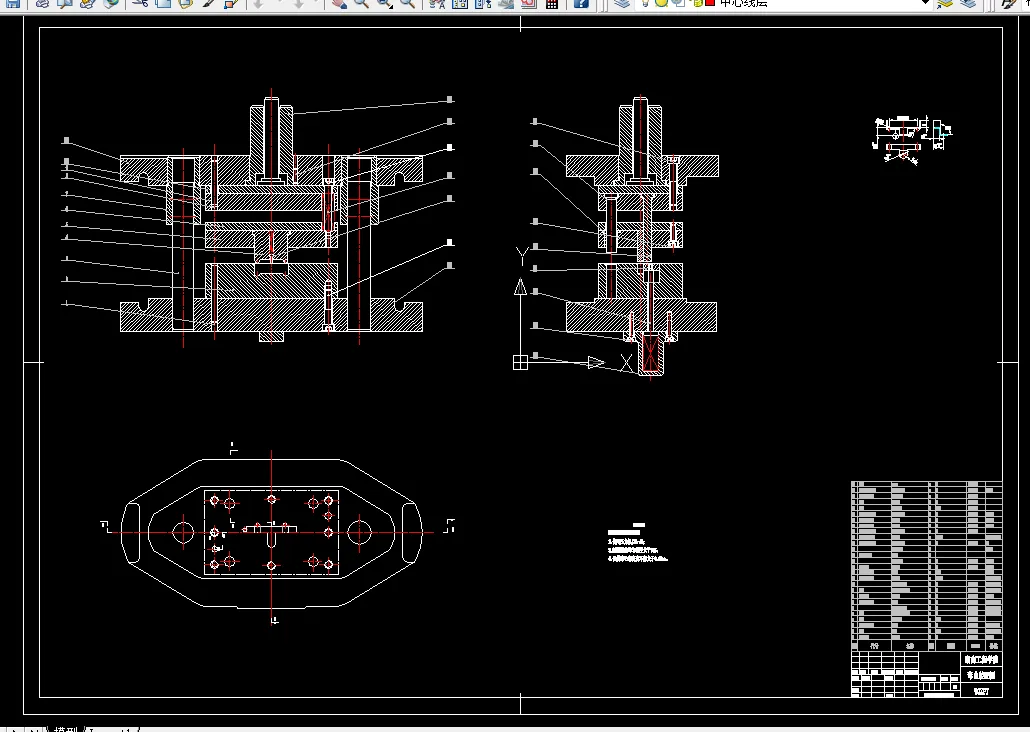Click Zoom Previous magnifier icon

tap(407, 3)
